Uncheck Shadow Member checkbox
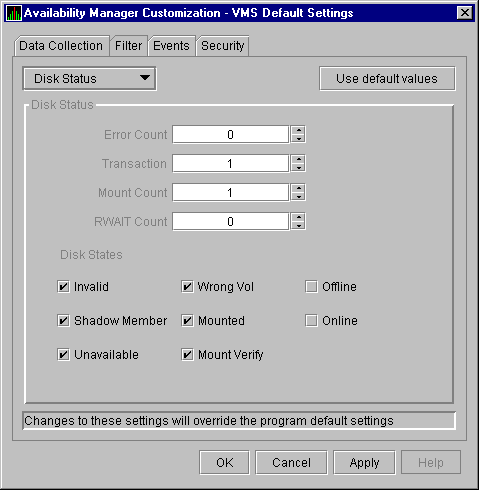 [63, 321]
